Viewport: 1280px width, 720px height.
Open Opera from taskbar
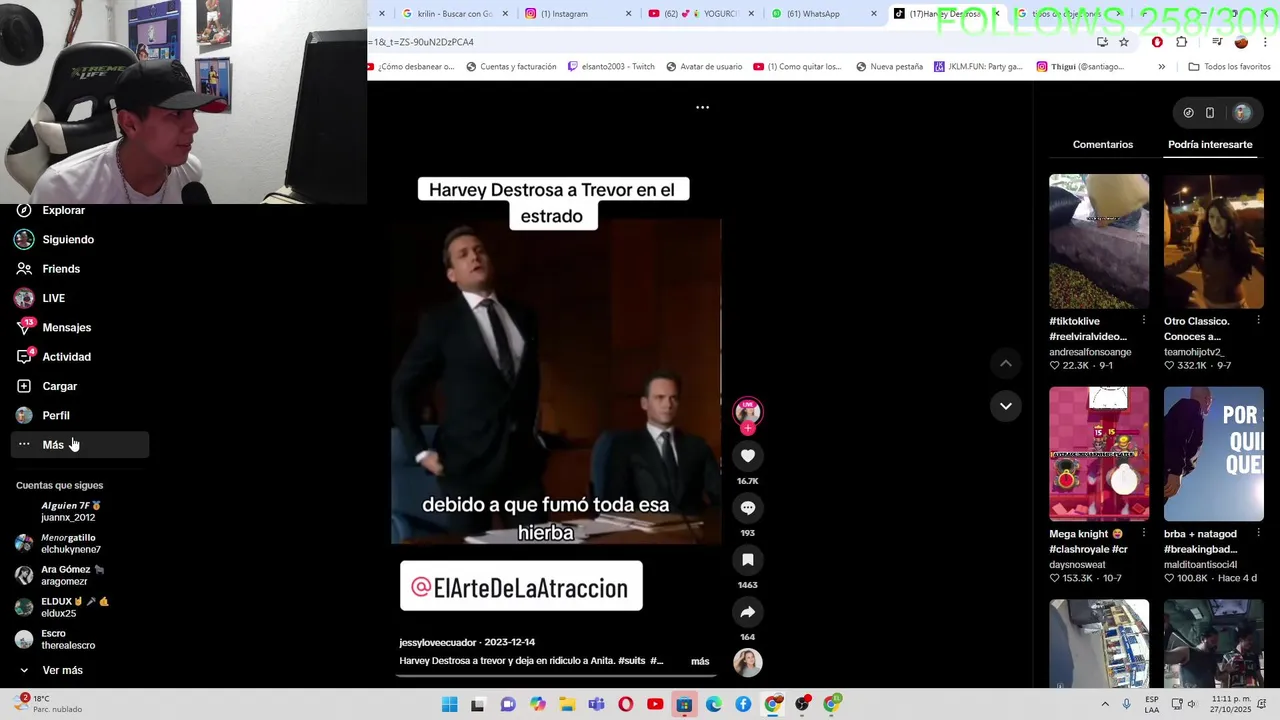coord(626,705)
